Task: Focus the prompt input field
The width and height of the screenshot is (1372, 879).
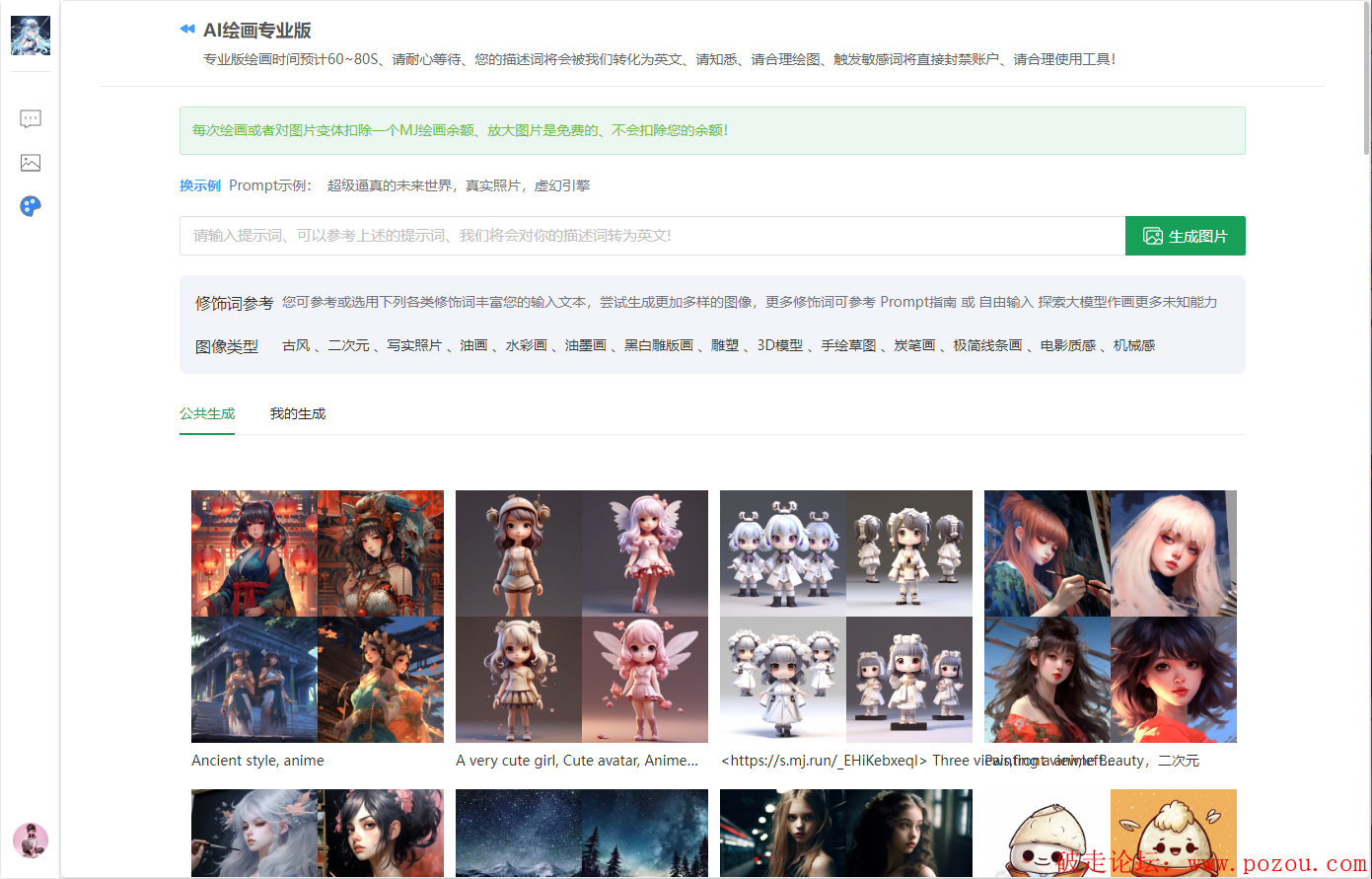Action: click(x=652, y=236)
